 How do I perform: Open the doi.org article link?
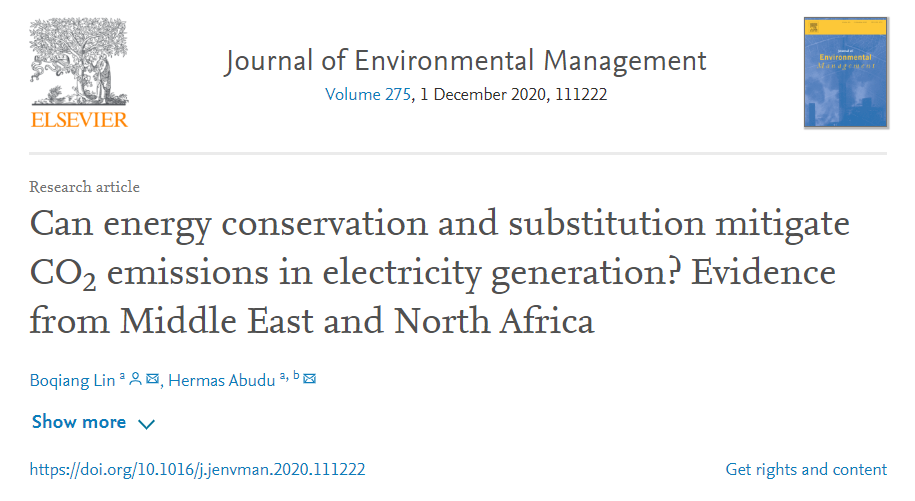point(197,469)
